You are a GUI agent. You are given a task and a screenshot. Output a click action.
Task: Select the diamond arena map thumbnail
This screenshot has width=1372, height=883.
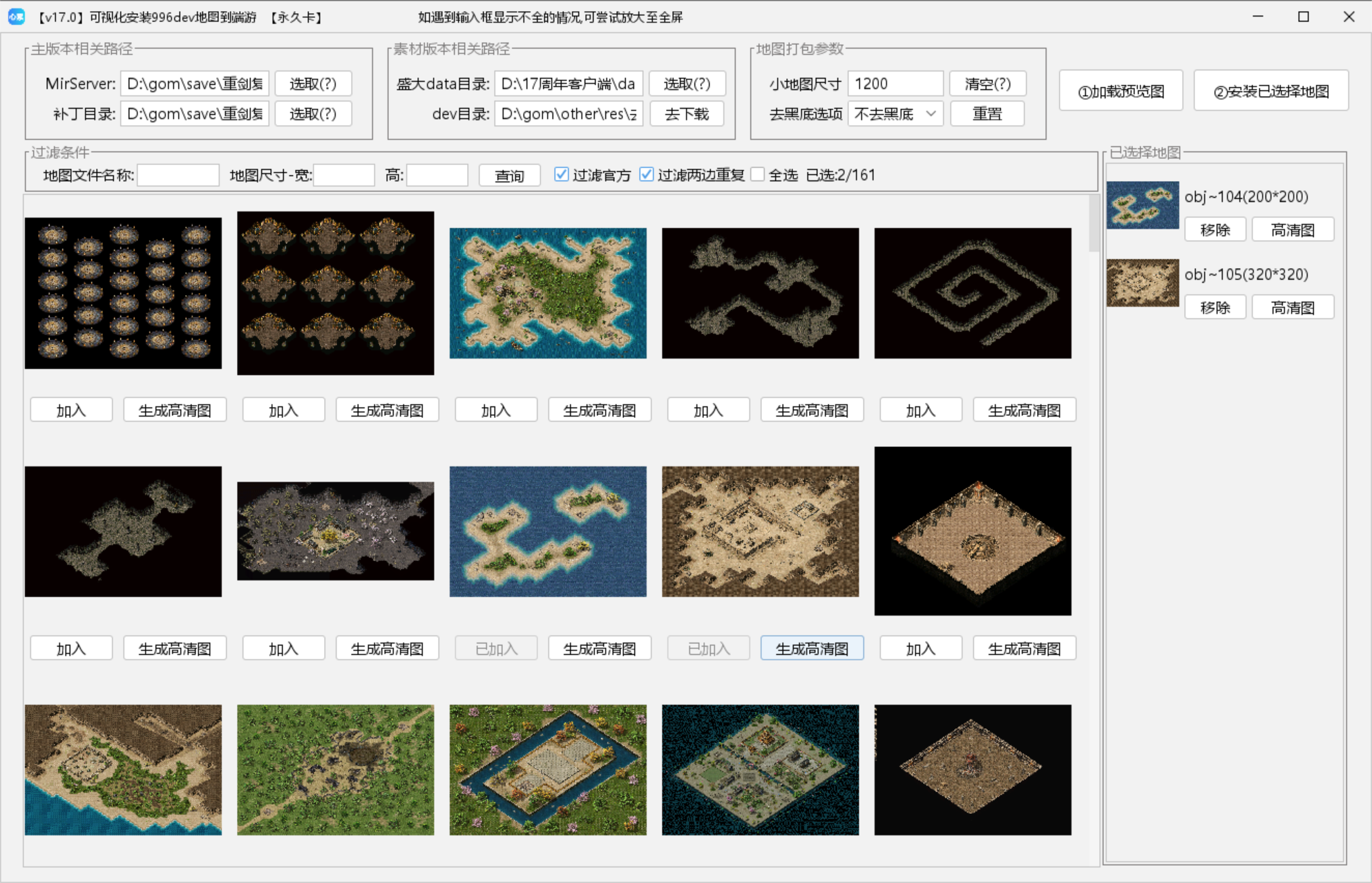tap(972, 531)
